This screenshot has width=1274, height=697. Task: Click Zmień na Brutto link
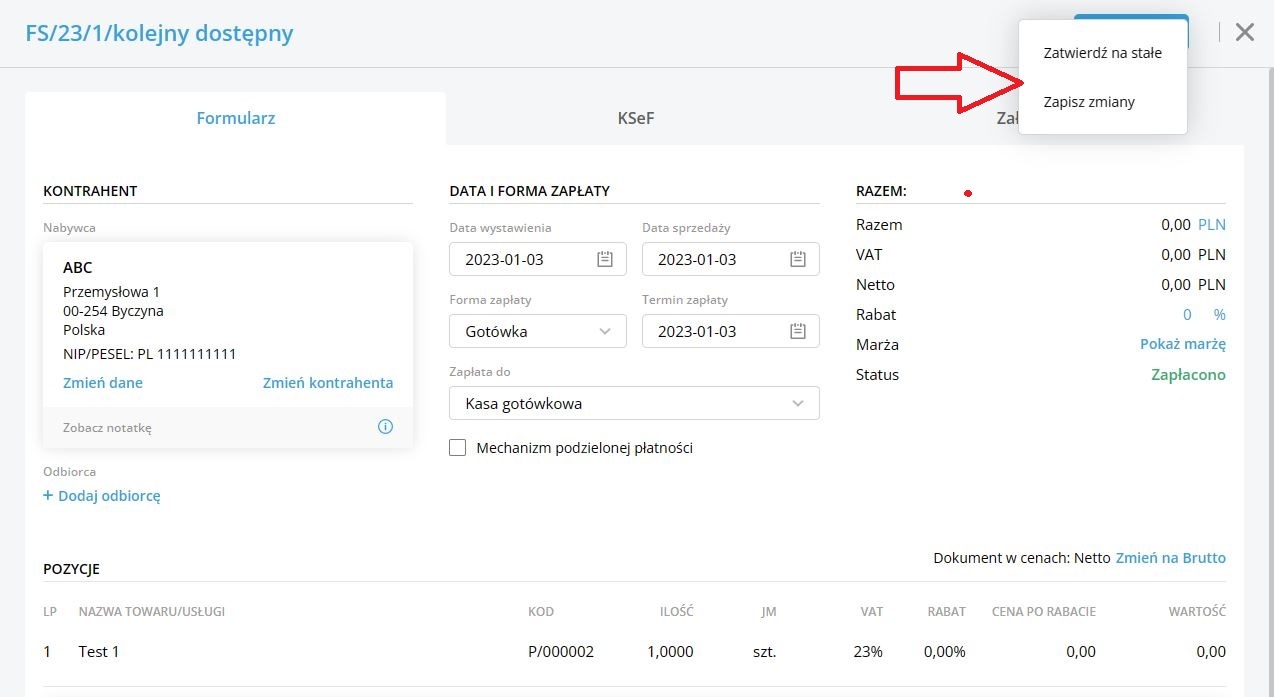[x=1170, y=558]
